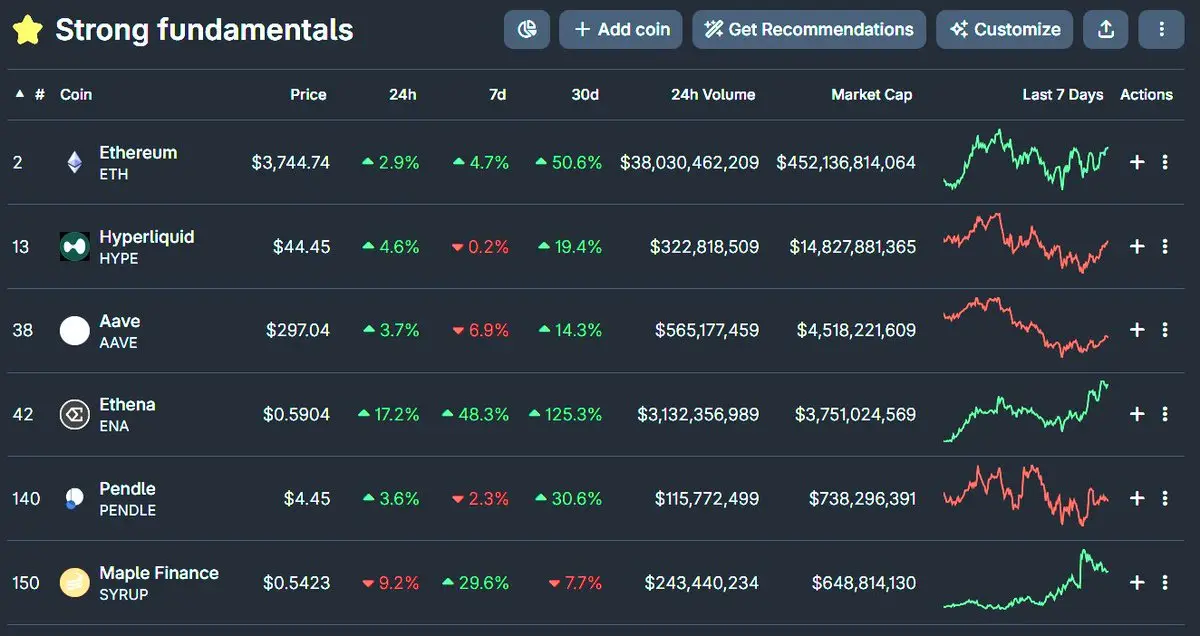Screen dimensions: 1200x636
Task: Sort table by Coin column
Action: pyautogui.click(x=76, y=94)
